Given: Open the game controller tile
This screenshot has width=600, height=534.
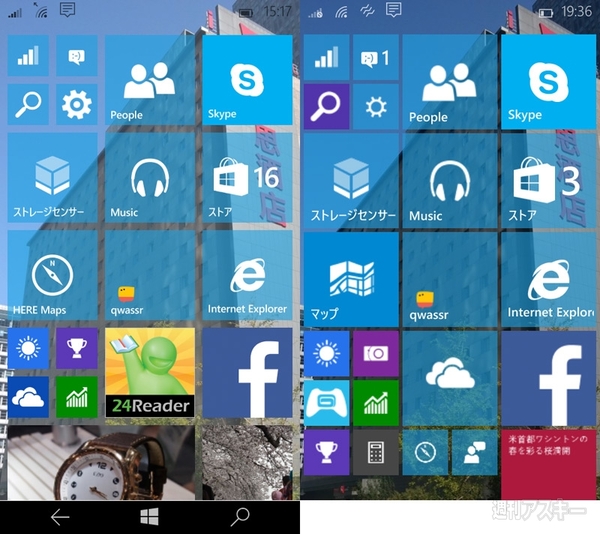Looking at the screenshot, I should [x=327, y=403].
